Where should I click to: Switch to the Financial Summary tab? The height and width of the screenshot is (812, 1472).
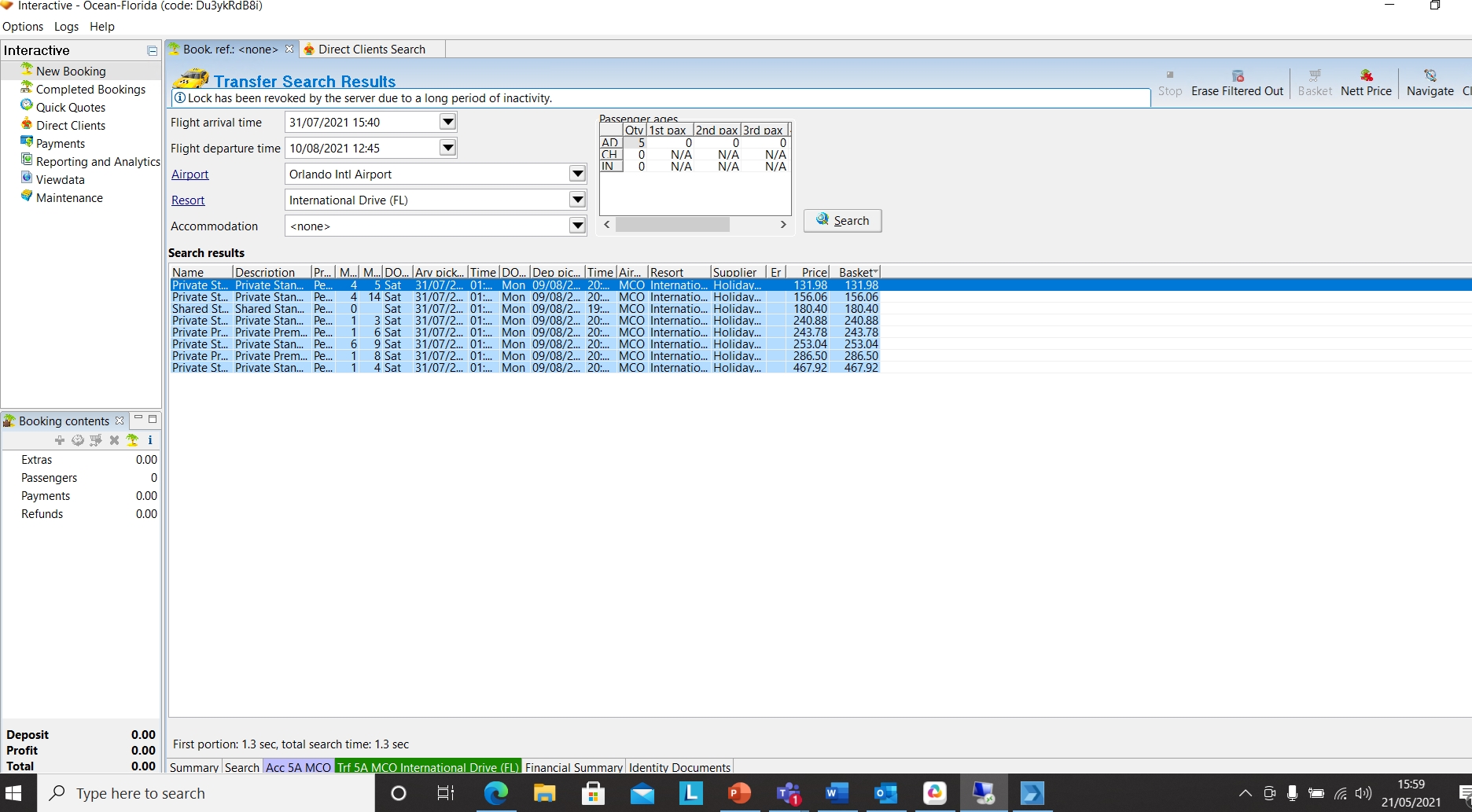tap(573, 767)
